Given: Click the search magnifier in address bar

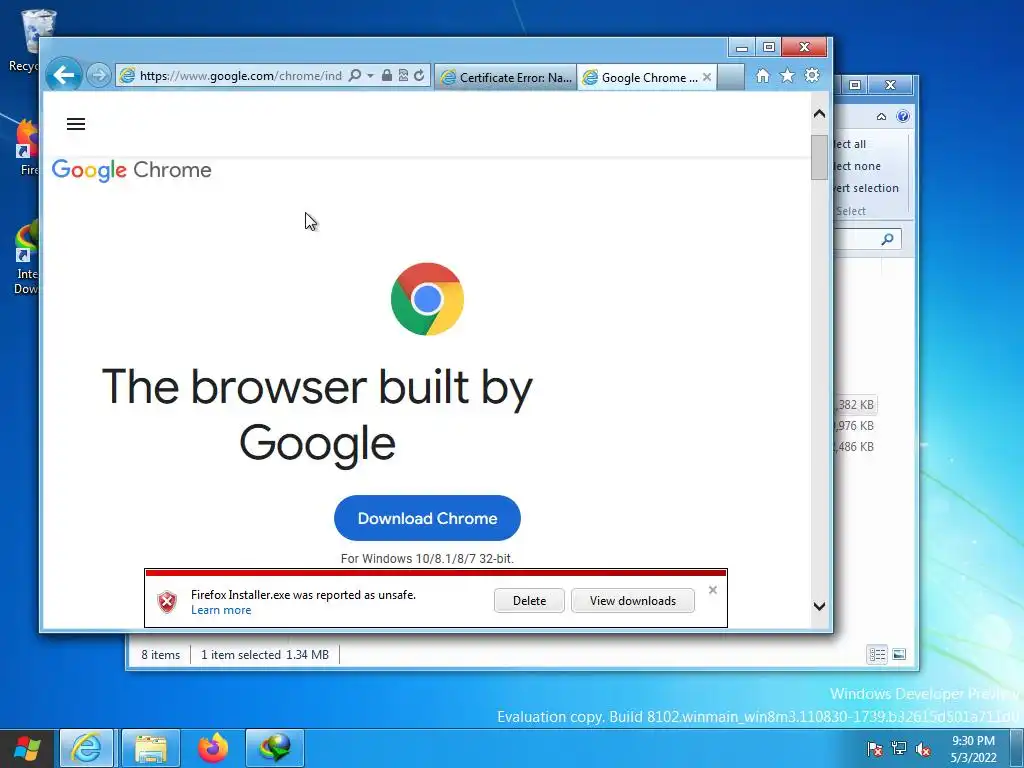Looking at the screenshot, I should [x=355, y=76].
